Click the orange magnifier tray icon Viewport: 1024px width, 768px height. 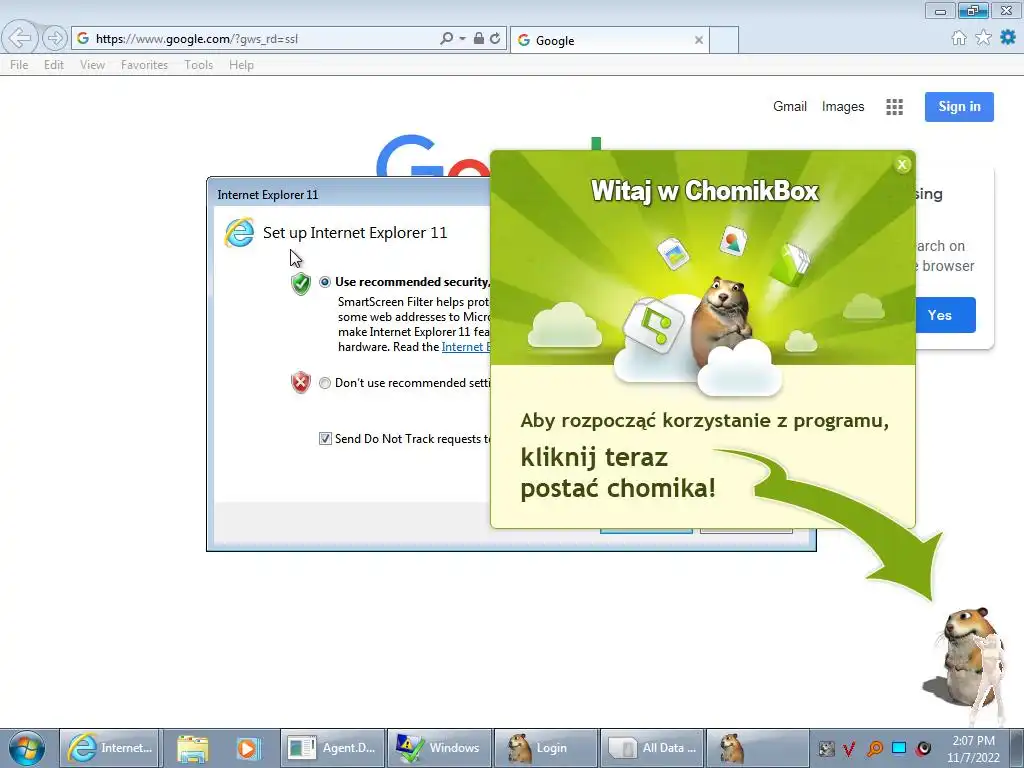874,748
